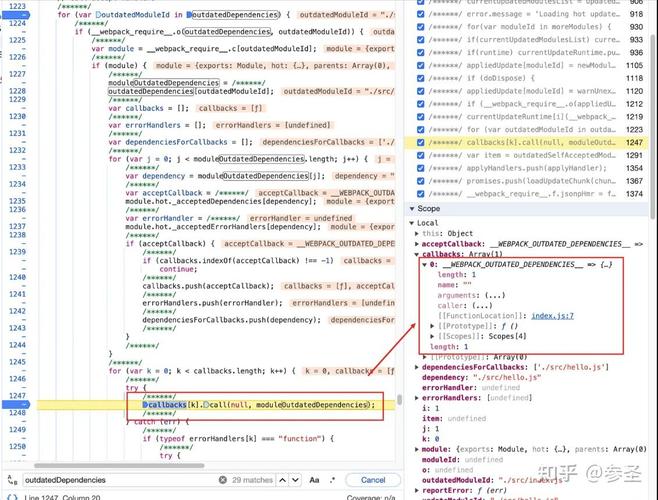
Task: Click the 'errorHandler: undefined' scope row
Action: tap(470, 387)
